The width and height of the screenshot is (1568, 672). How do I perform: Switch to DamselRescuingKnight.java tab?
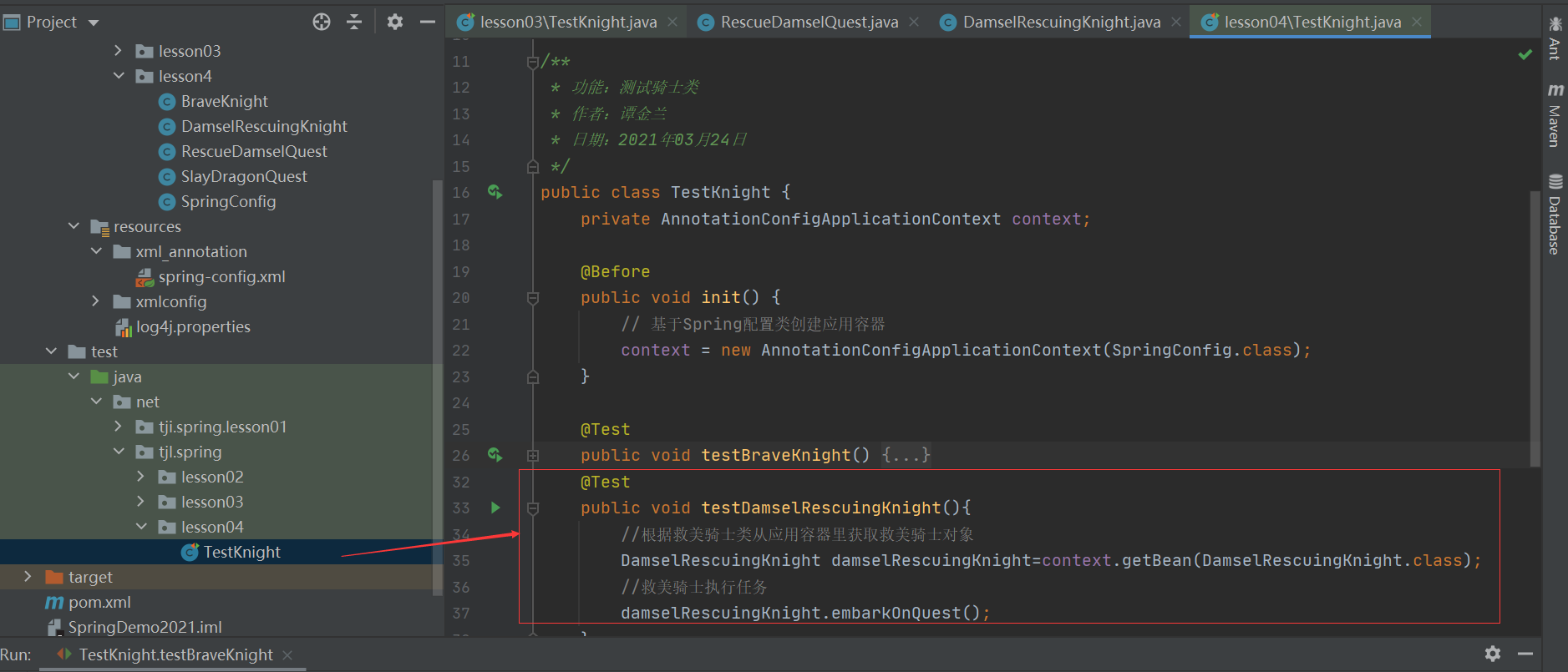[1061, 23]
